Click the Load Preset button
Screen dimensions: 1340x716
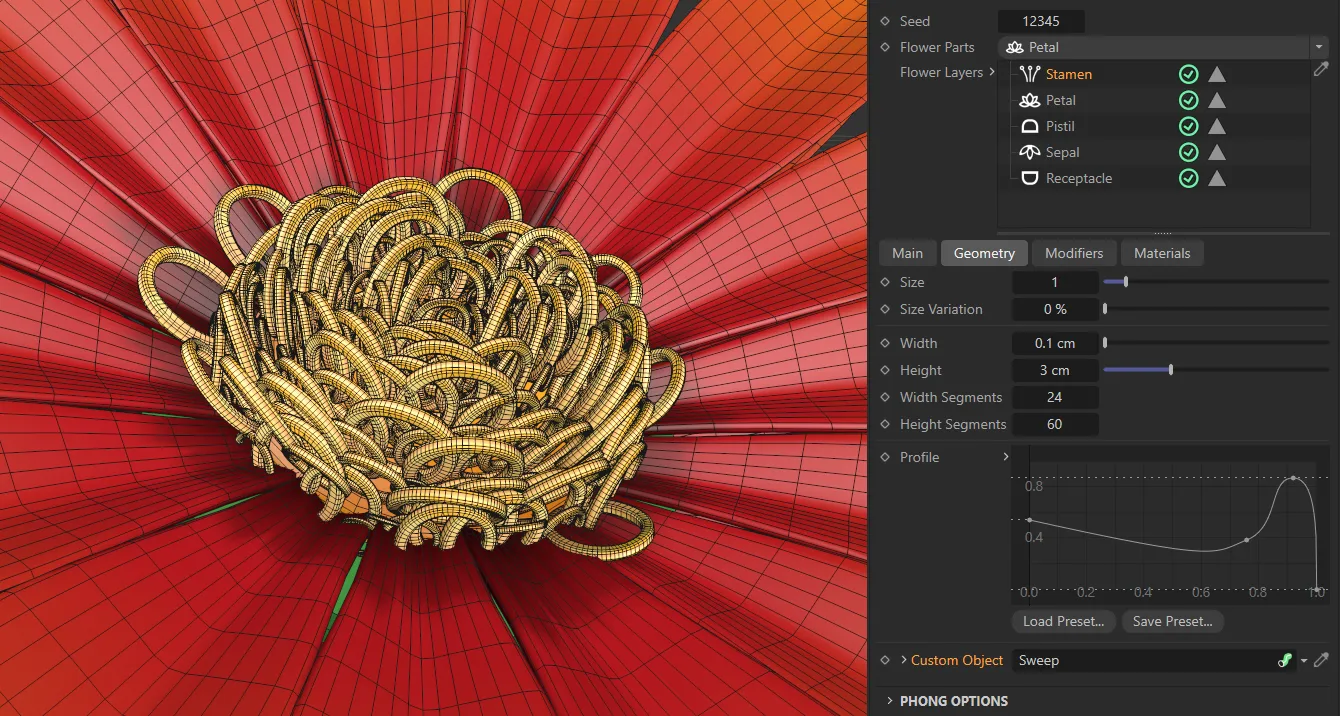1063,621
